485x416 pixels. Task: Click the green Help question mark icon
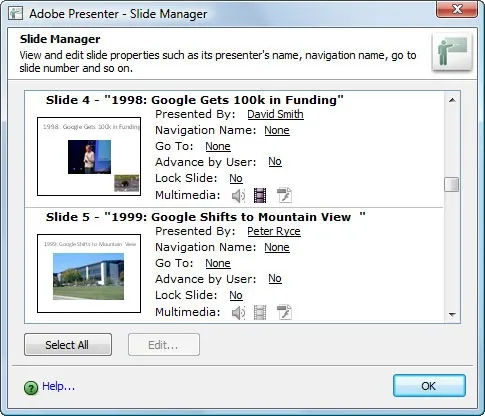[x=31, y=388]
